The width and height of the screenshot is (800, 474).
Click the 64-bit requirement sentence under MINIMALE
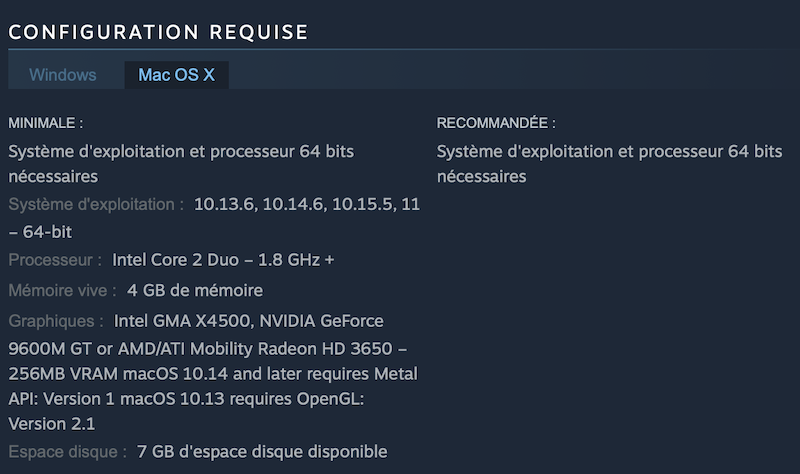(181, 152)
